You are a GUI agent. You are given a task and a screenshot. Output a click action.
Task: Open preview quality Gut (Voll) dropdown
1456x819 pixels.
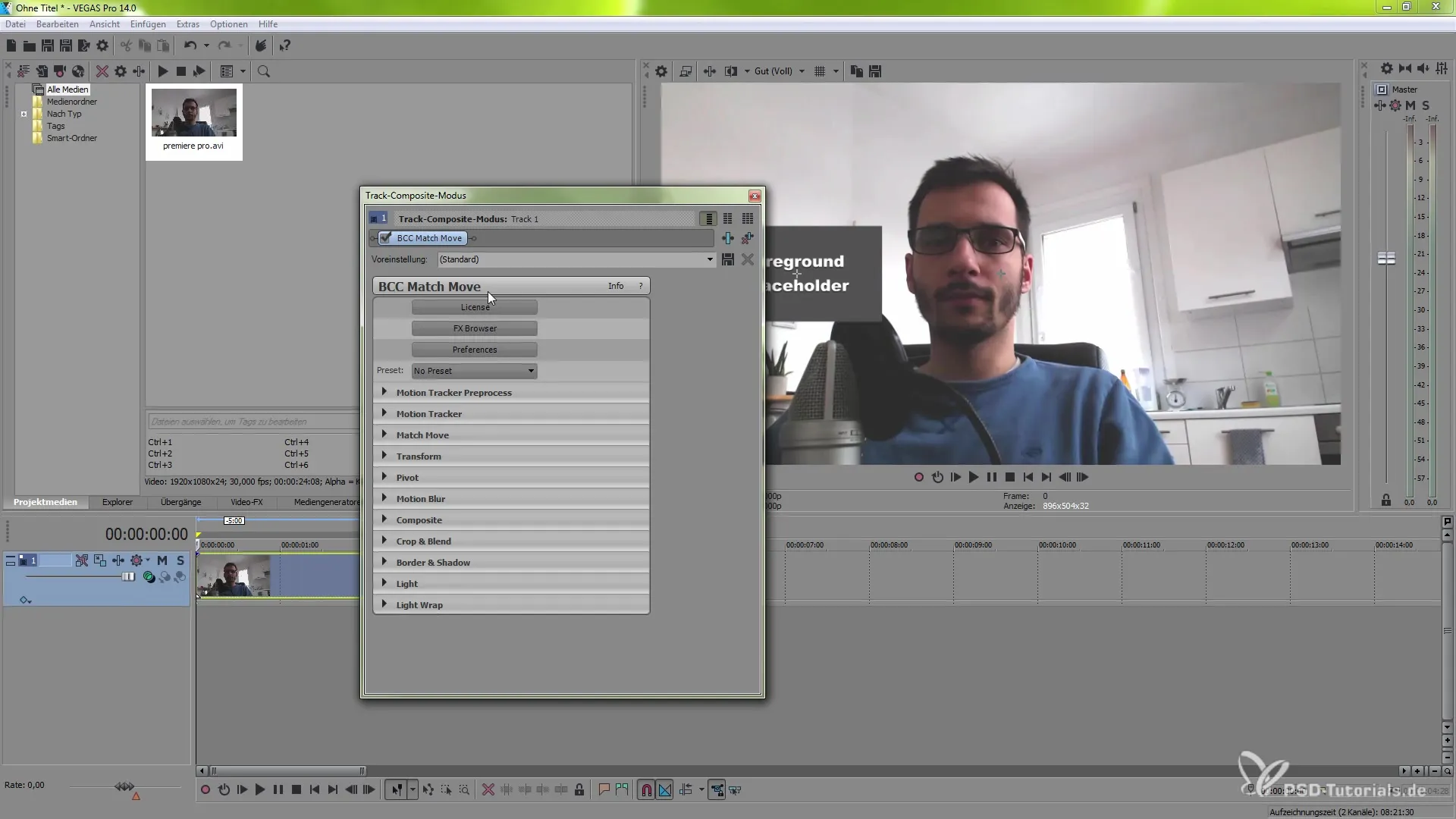[780, 71]
